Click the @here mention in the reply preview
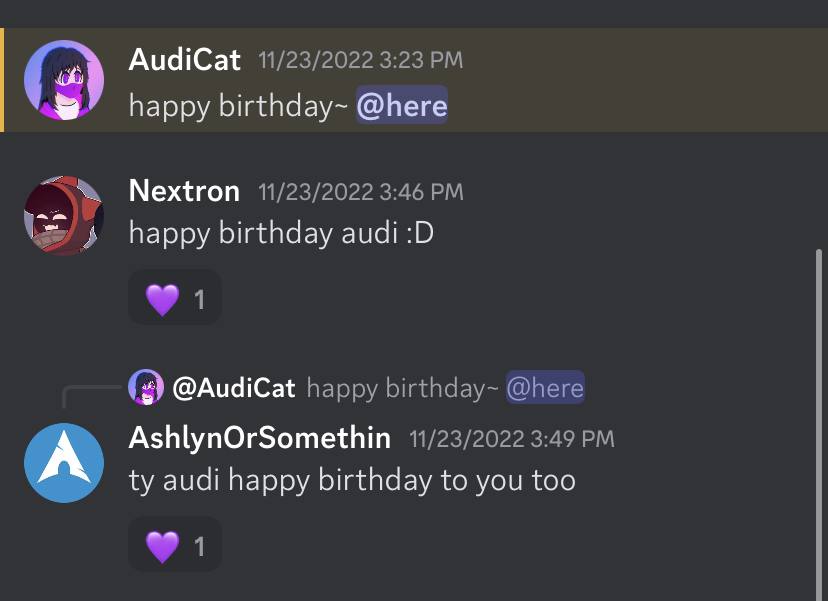 pyautogui.click(x=545, y=388)
